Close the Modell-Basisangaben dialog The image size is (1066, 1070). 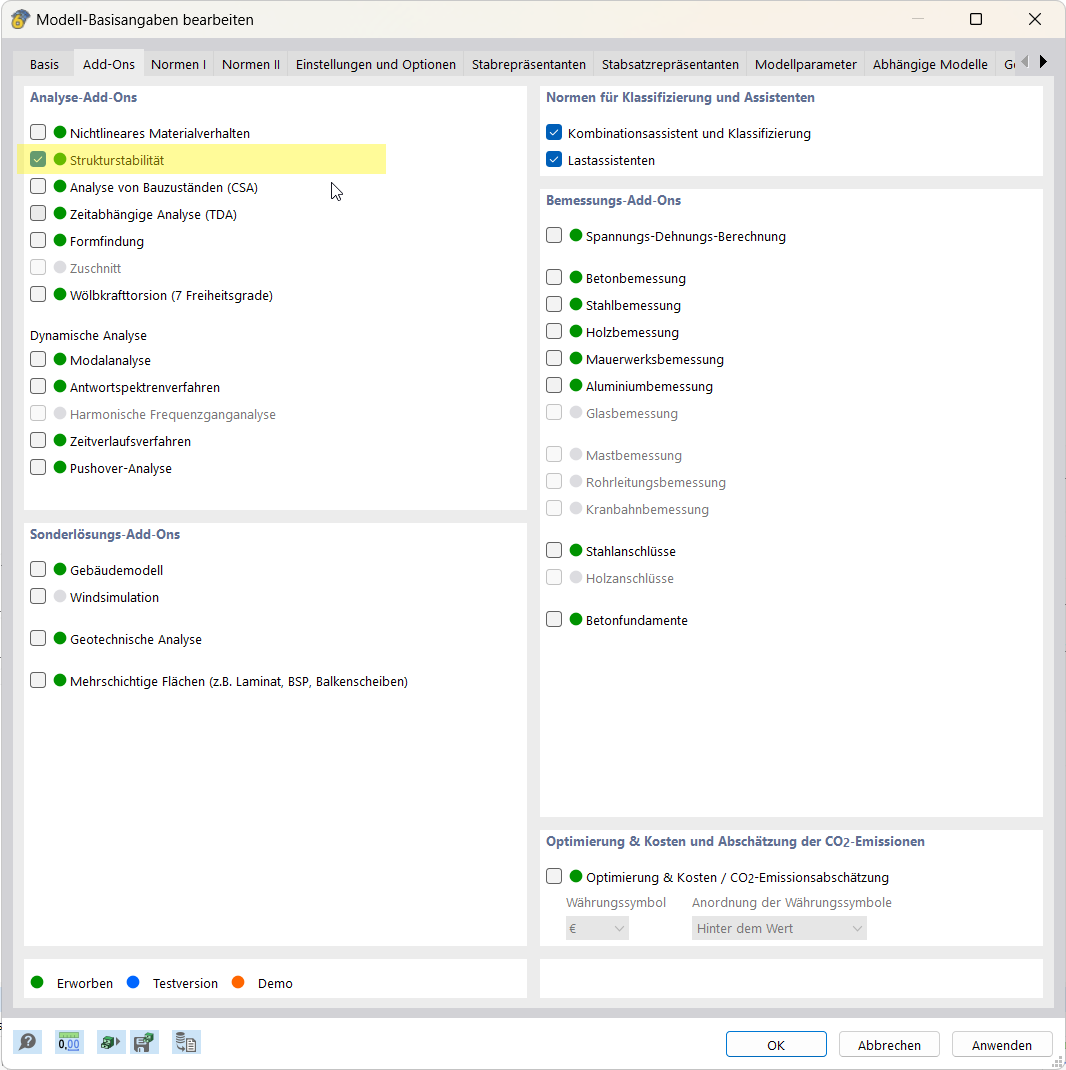point(1035,19)
